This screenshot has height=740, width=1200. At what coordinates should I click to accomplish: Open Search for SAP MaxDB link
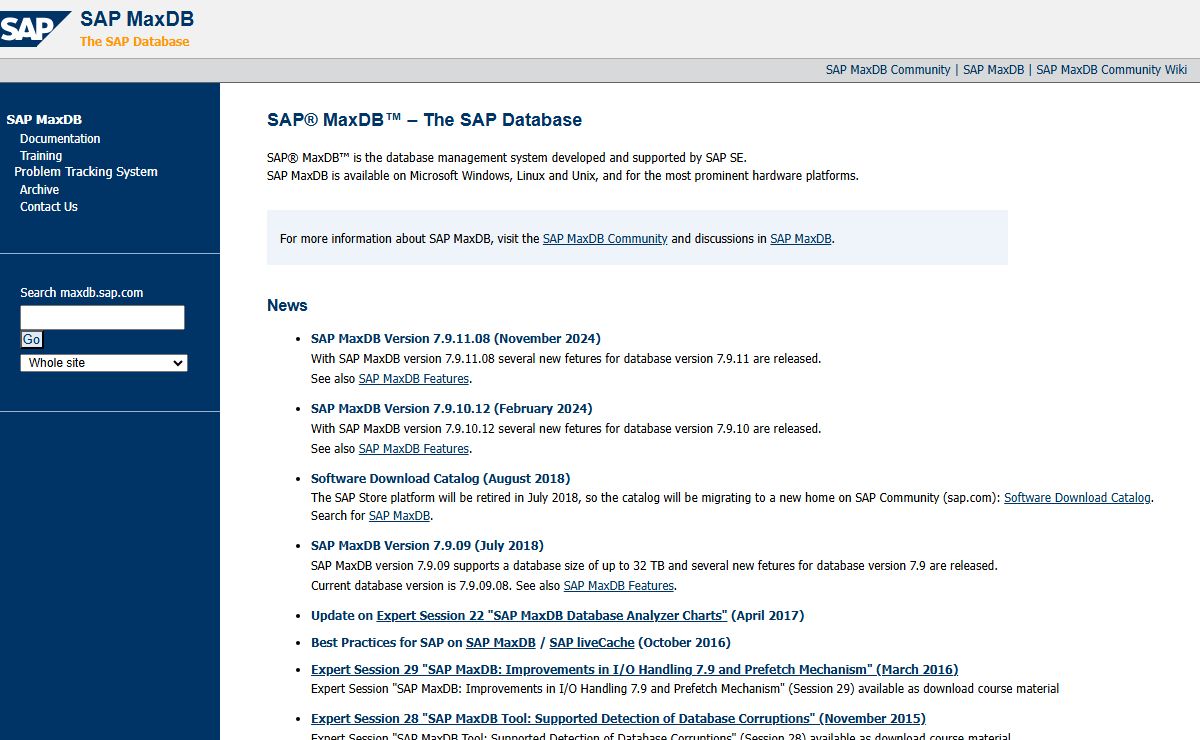[400, 516]
